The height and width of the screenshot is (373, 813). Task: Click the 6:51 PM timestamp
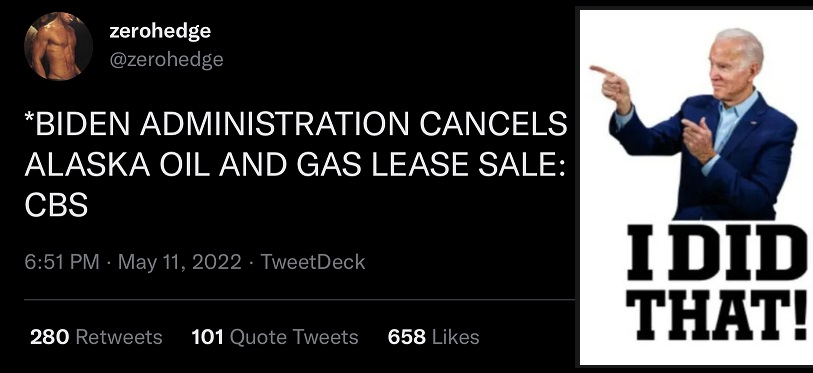62,262
